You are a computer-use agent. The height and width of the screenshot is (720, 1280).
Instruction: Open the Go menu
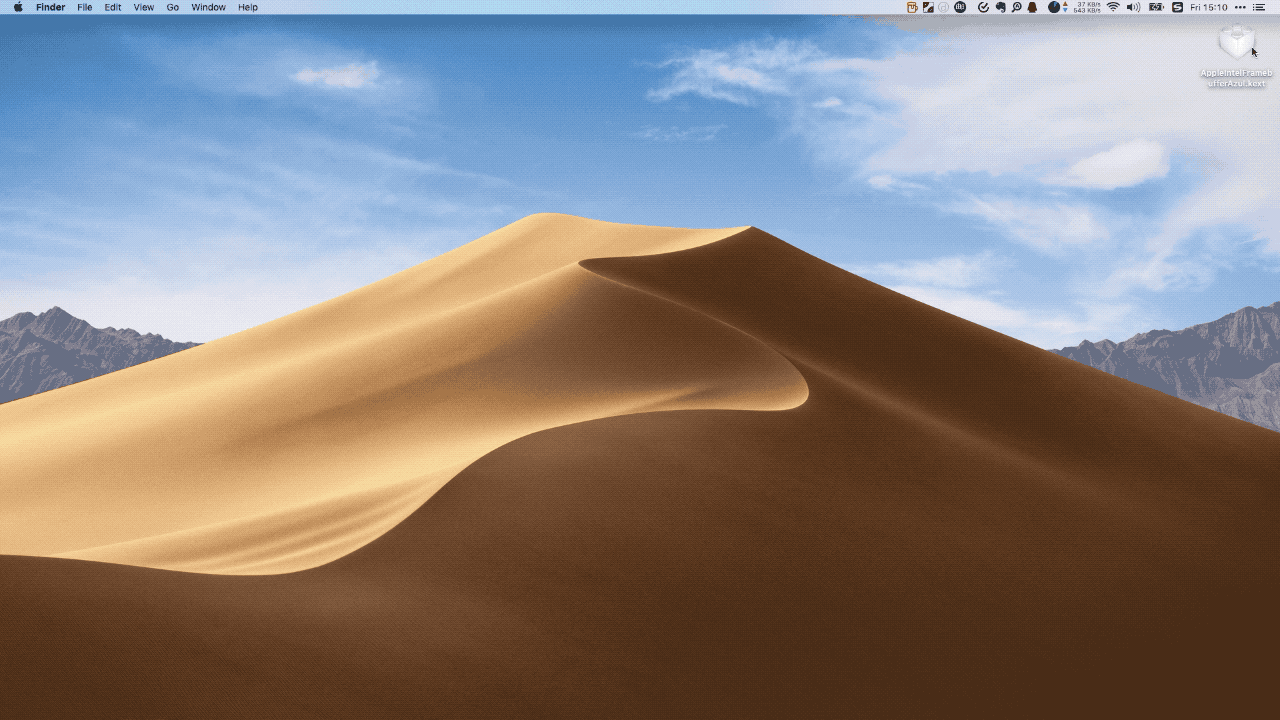point(173,7)
